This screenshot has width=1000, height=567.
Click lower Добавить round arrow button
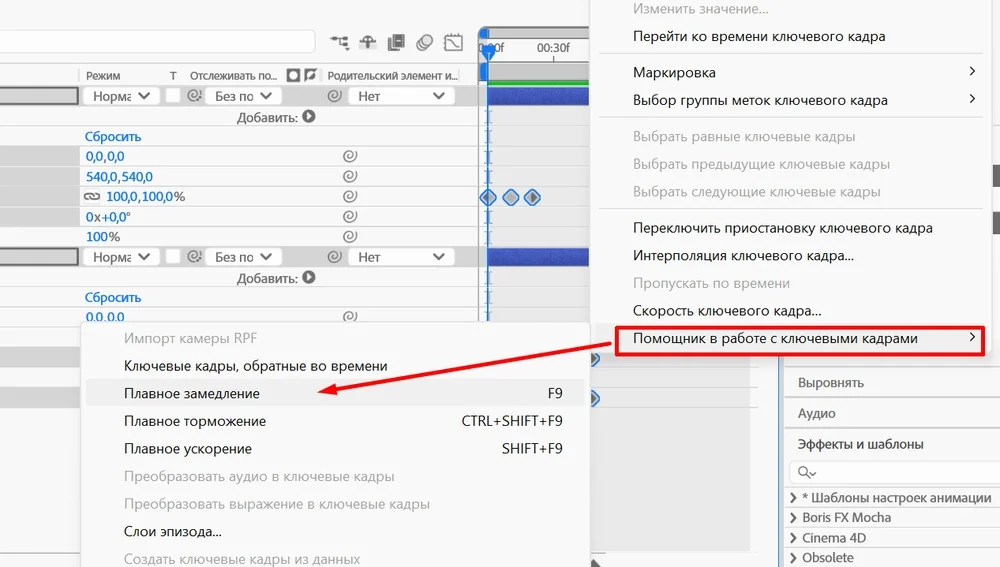[309, 277]
